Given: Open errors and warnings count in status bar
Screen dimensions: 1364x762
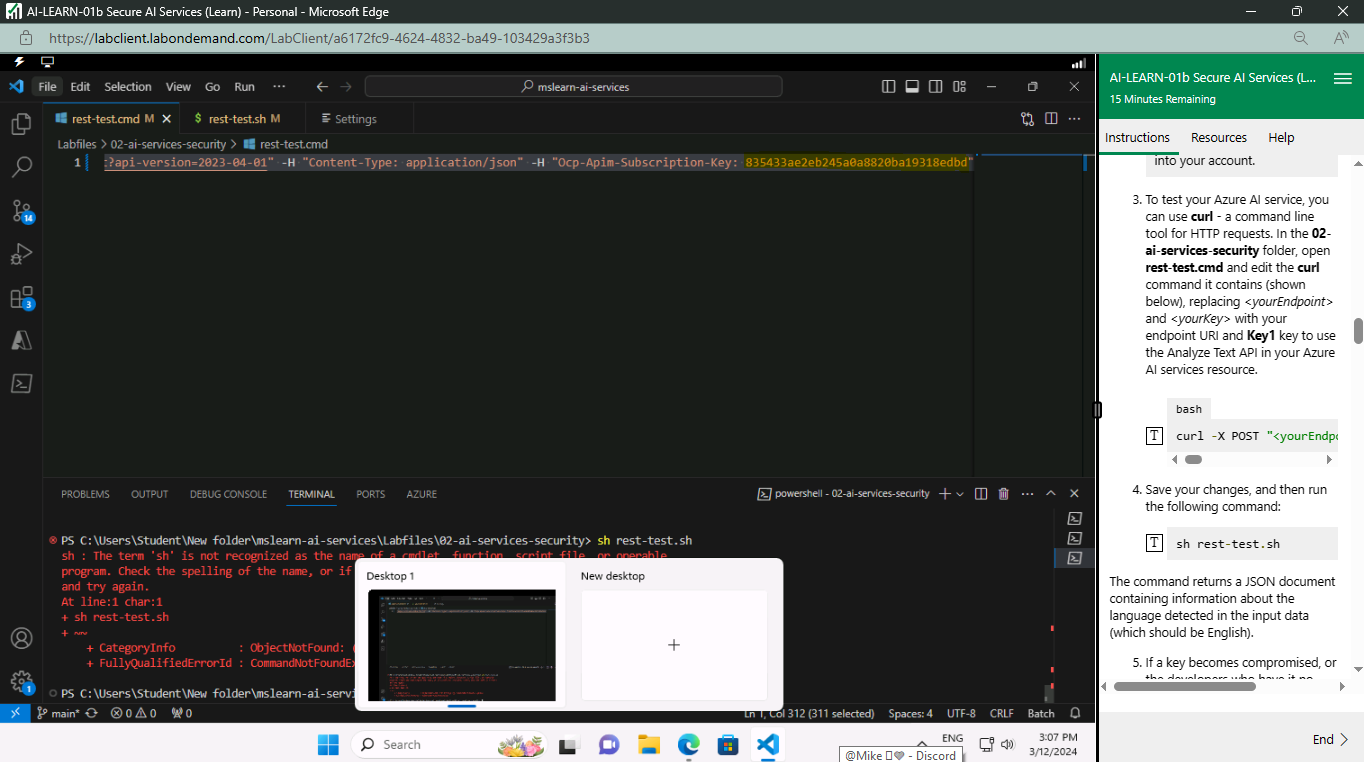Looking at the screenshot, I should coord(134,713).
